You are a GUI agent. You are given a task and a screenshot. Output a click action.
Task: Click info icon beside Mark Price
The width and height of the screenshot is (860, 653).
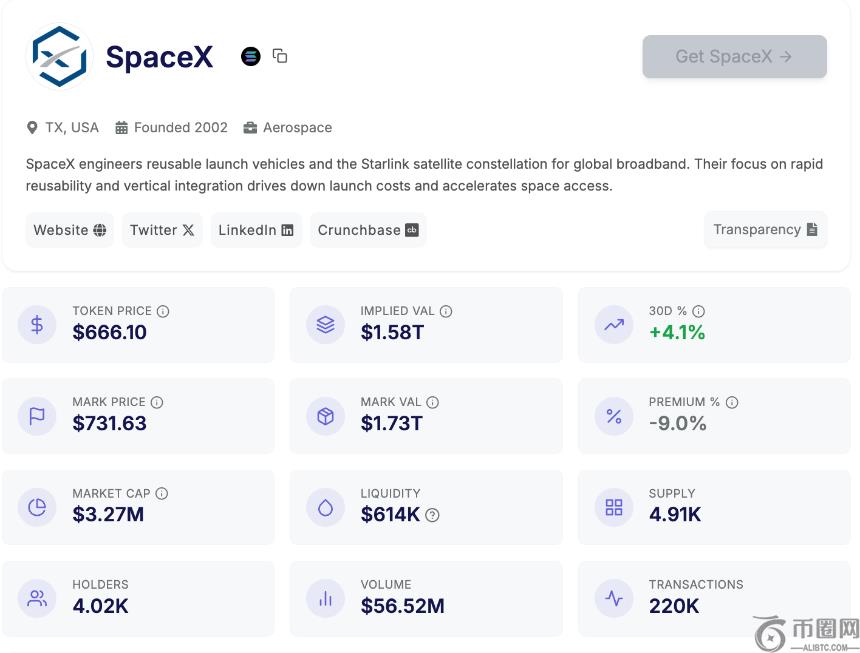pyautogui.click(x=157, y=402)
